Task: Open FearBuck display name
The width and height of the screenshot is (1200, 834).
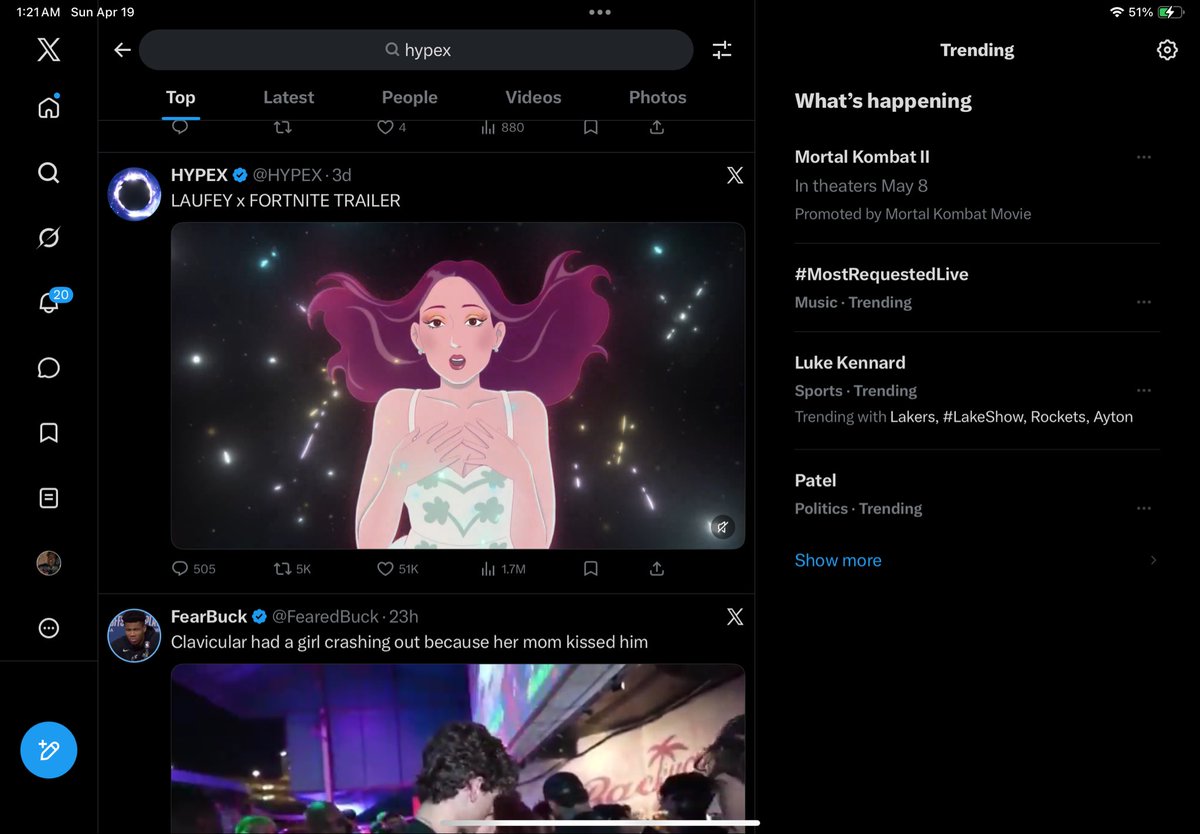Action: 208,617
